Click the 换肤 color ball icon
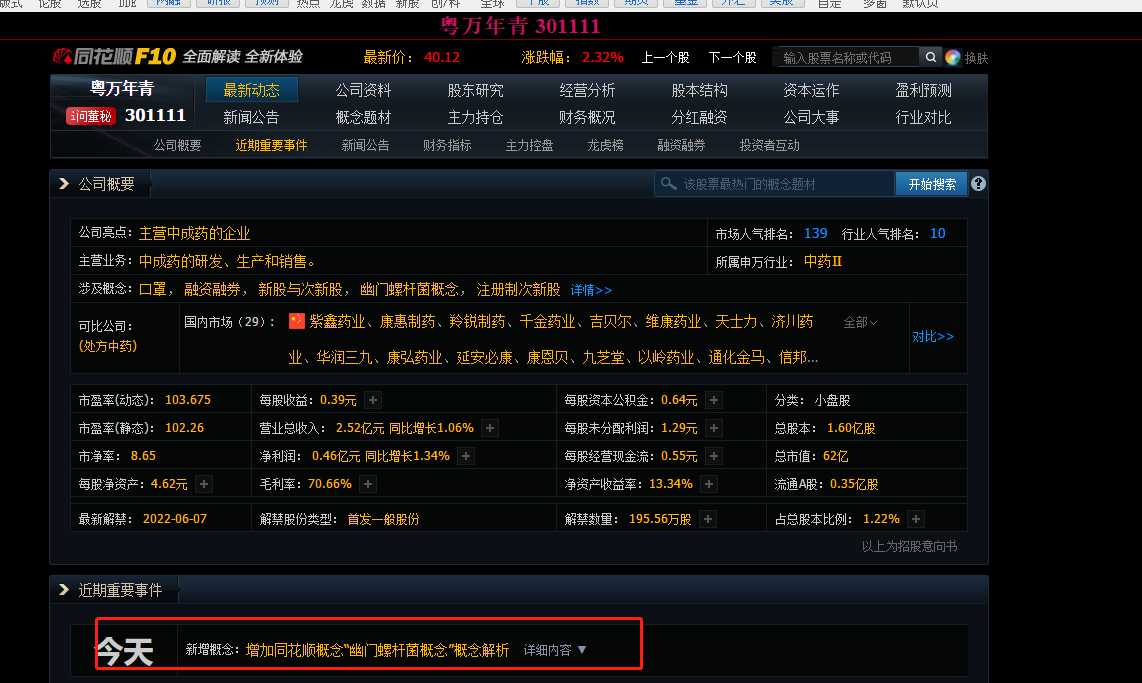The width and height of the screenshot is (1142, 683). 953,57
